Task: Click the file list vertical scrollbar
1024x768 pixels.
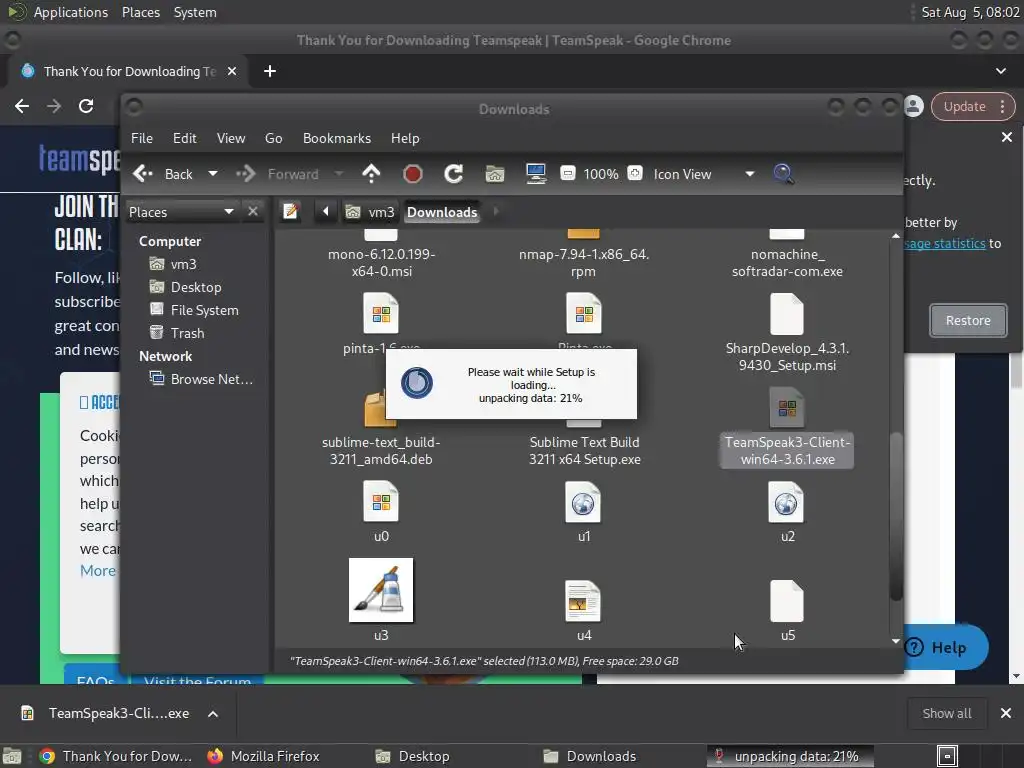Action: (x=895, y=516)
